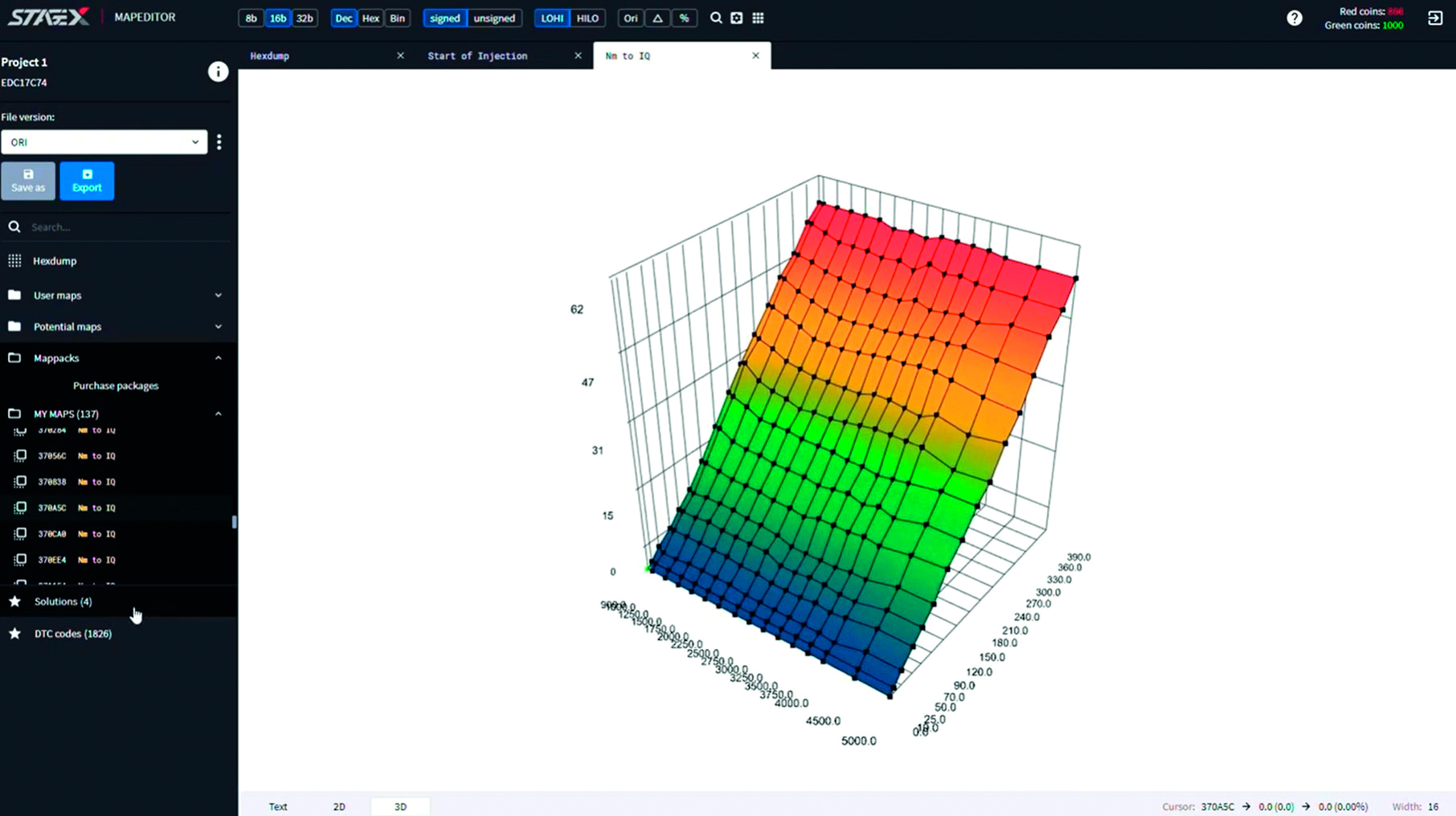
Task: Expand the User maps section
Action: point(218,295)
